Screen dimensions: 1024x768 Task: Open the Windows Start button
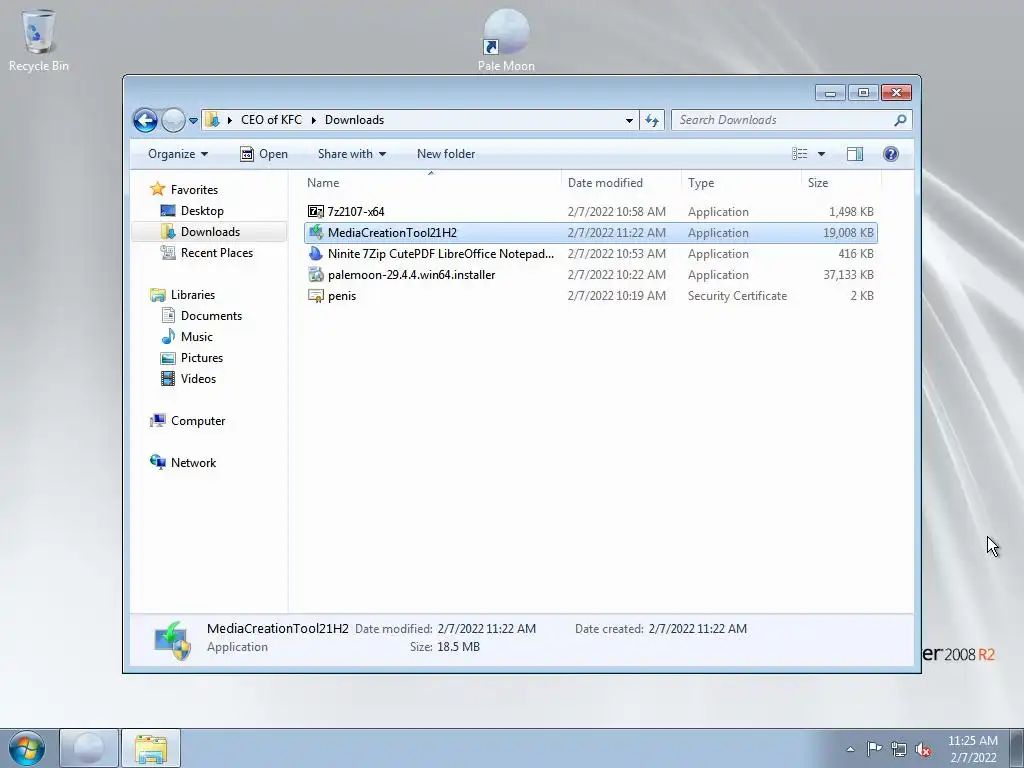27,748
